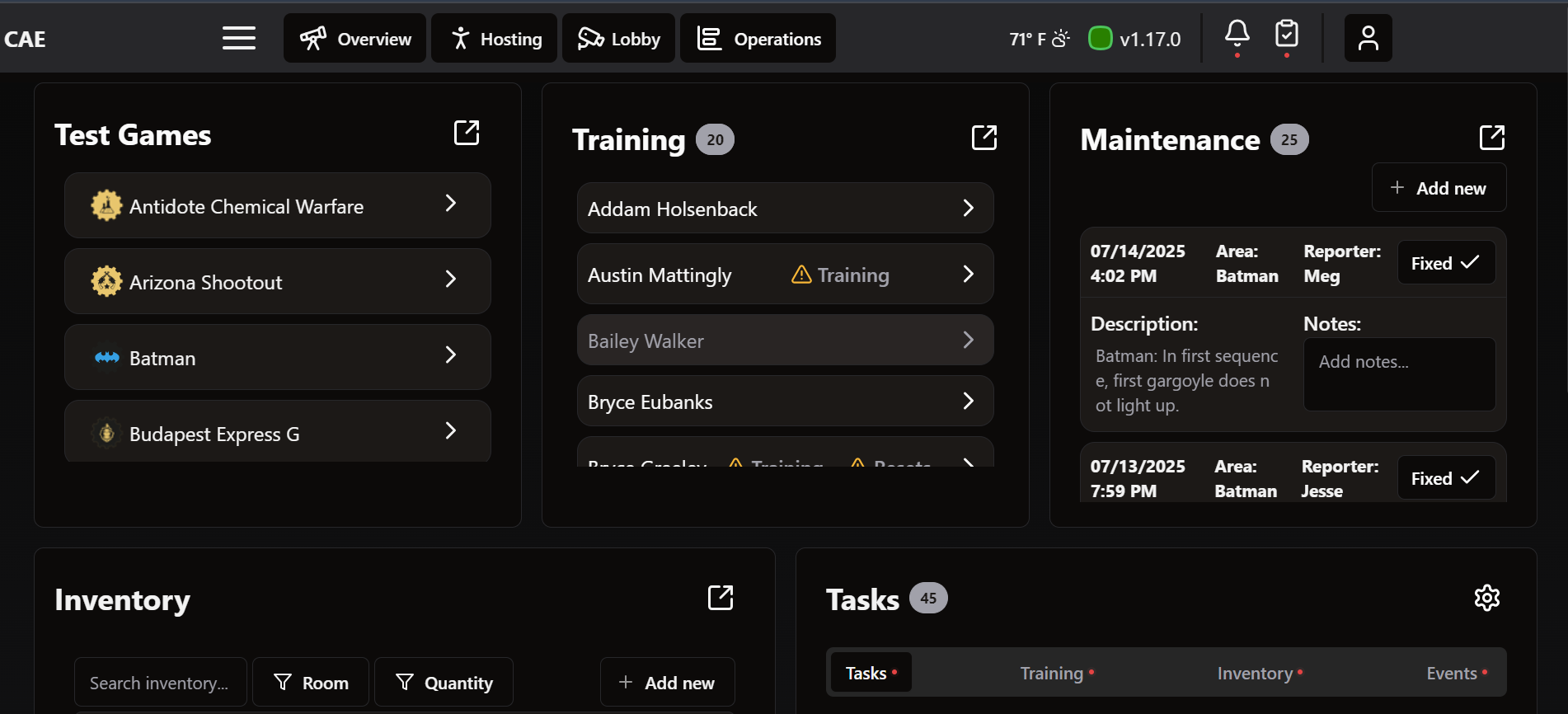Toggle Fixed status on Meg's report
Viewport: 1568px width, 714px height.
pos(1445,263)
